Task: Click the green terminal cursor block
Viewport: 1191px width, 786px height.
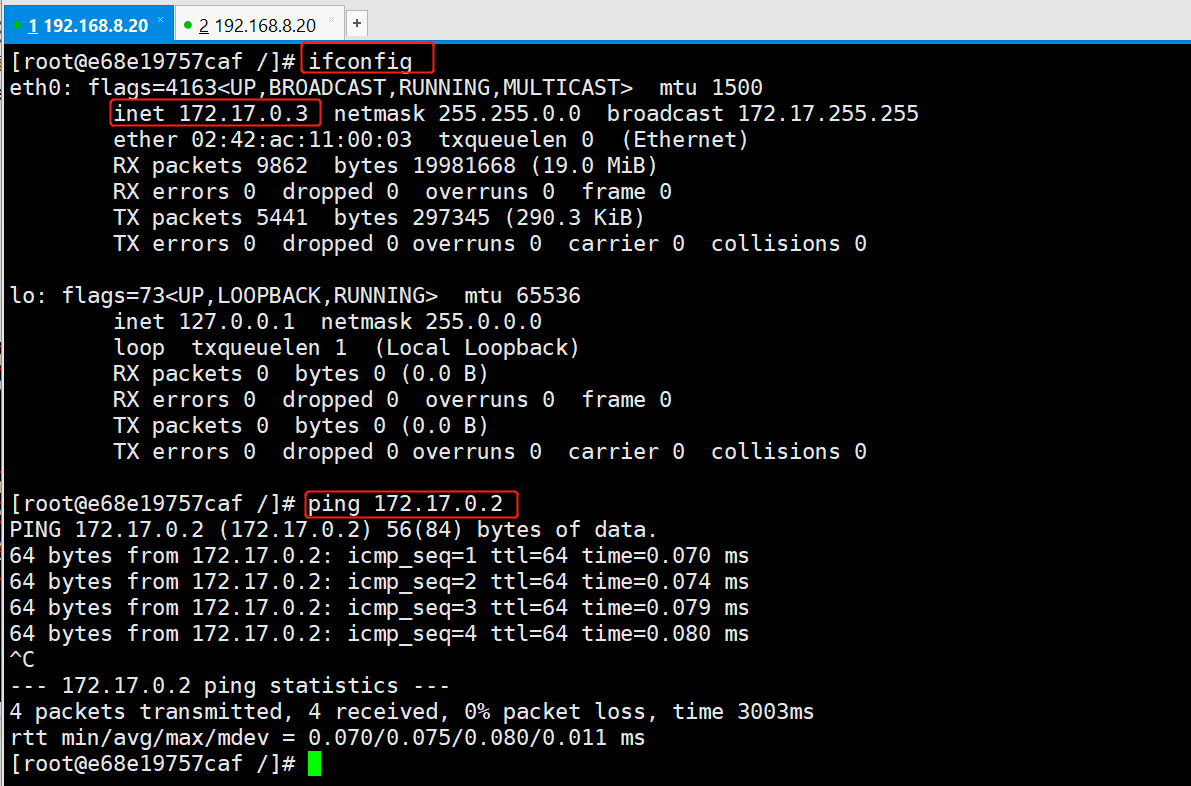Action: [x=314, y=763]
